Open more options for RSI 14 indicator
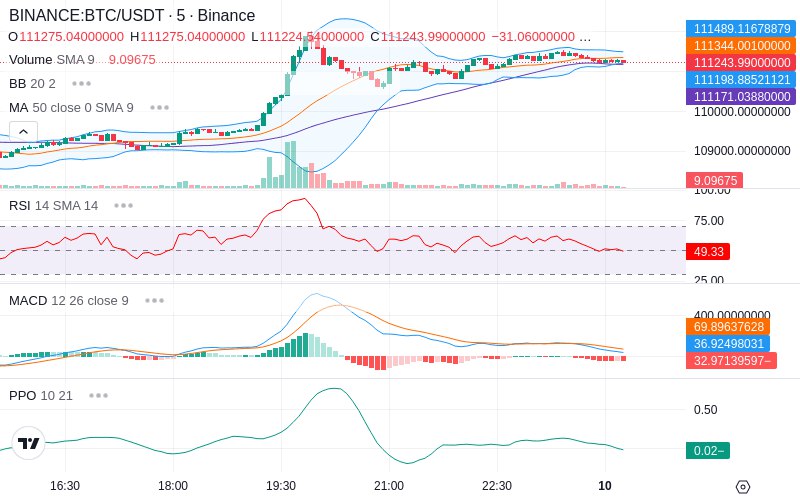The width and height of the screenshot is (800, 500). pos(123,206)
